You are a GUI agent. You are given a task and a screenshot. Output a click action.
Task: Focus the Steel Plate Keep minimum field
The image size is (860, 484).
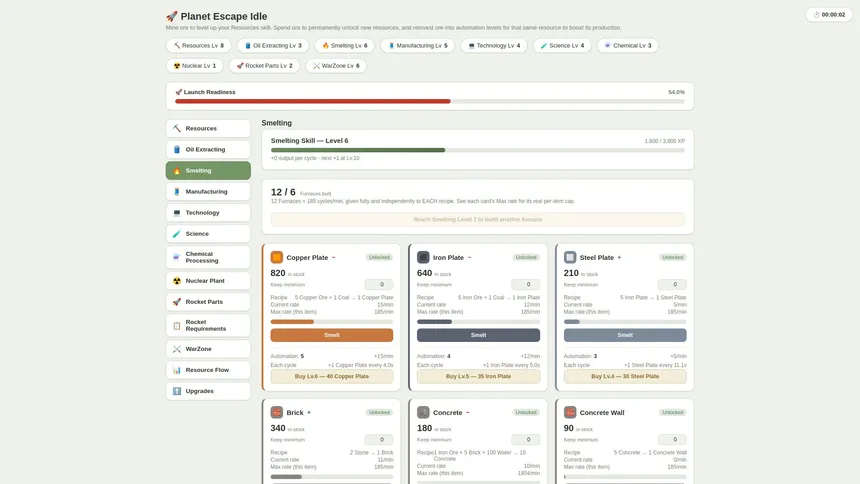point(672,284)
